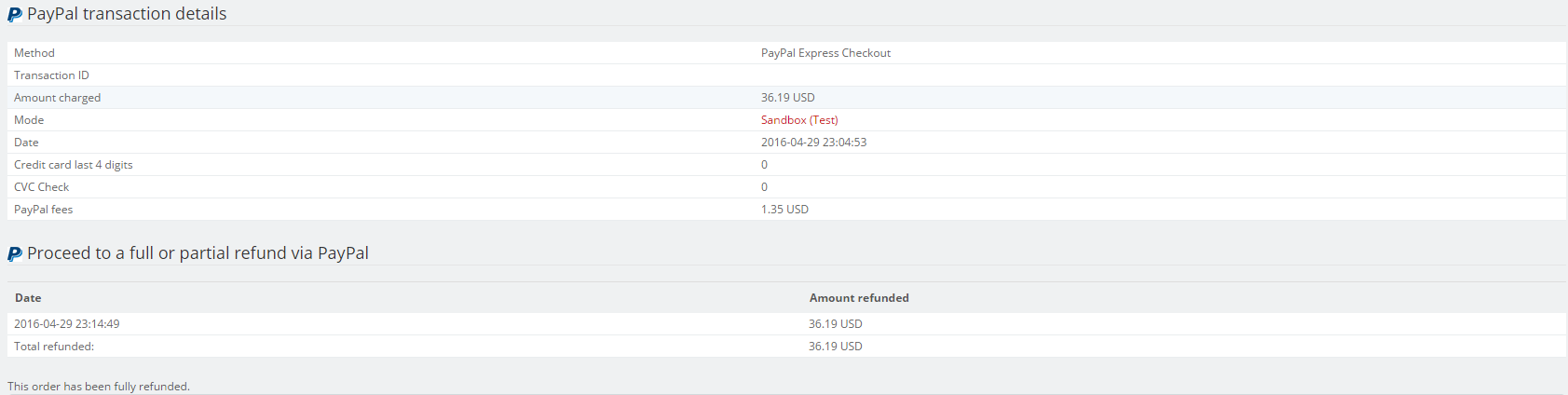The width and height of the screenshot is (1568, 395).
Task: Select the "CVC Check" row label
Action: point(41,187)
